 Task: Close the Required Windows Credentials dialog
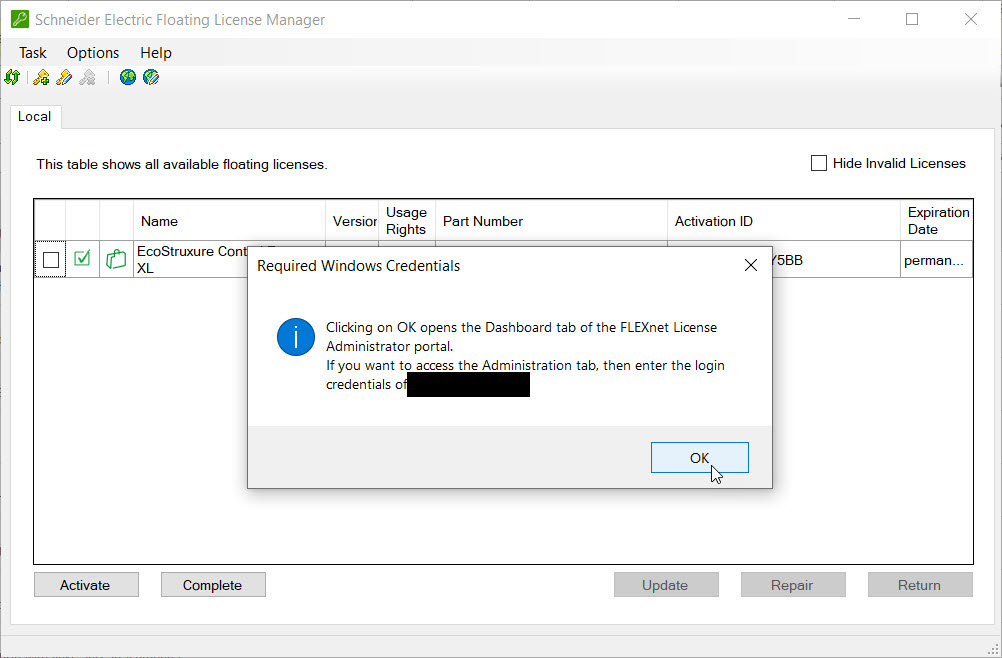751,265
